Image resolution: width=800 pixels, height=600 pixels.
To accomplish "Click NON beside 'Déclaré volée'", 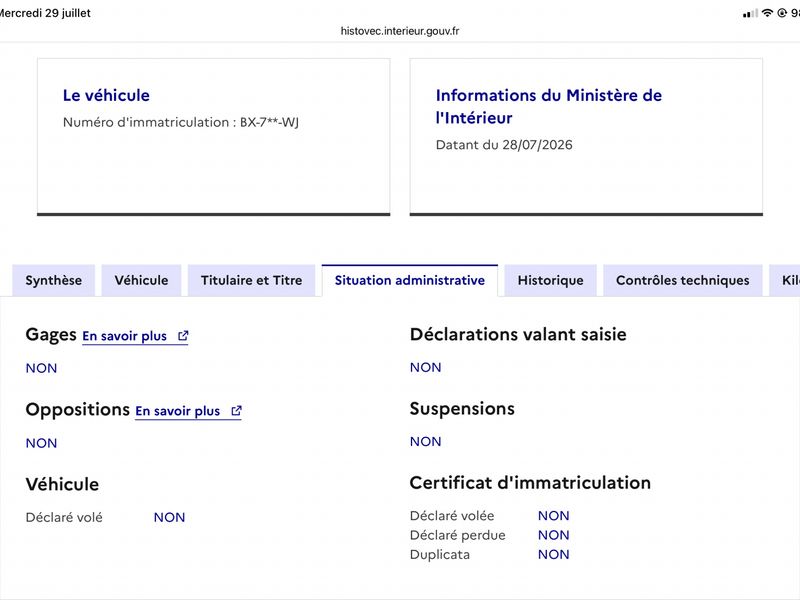I will click(x=554, y=516).
